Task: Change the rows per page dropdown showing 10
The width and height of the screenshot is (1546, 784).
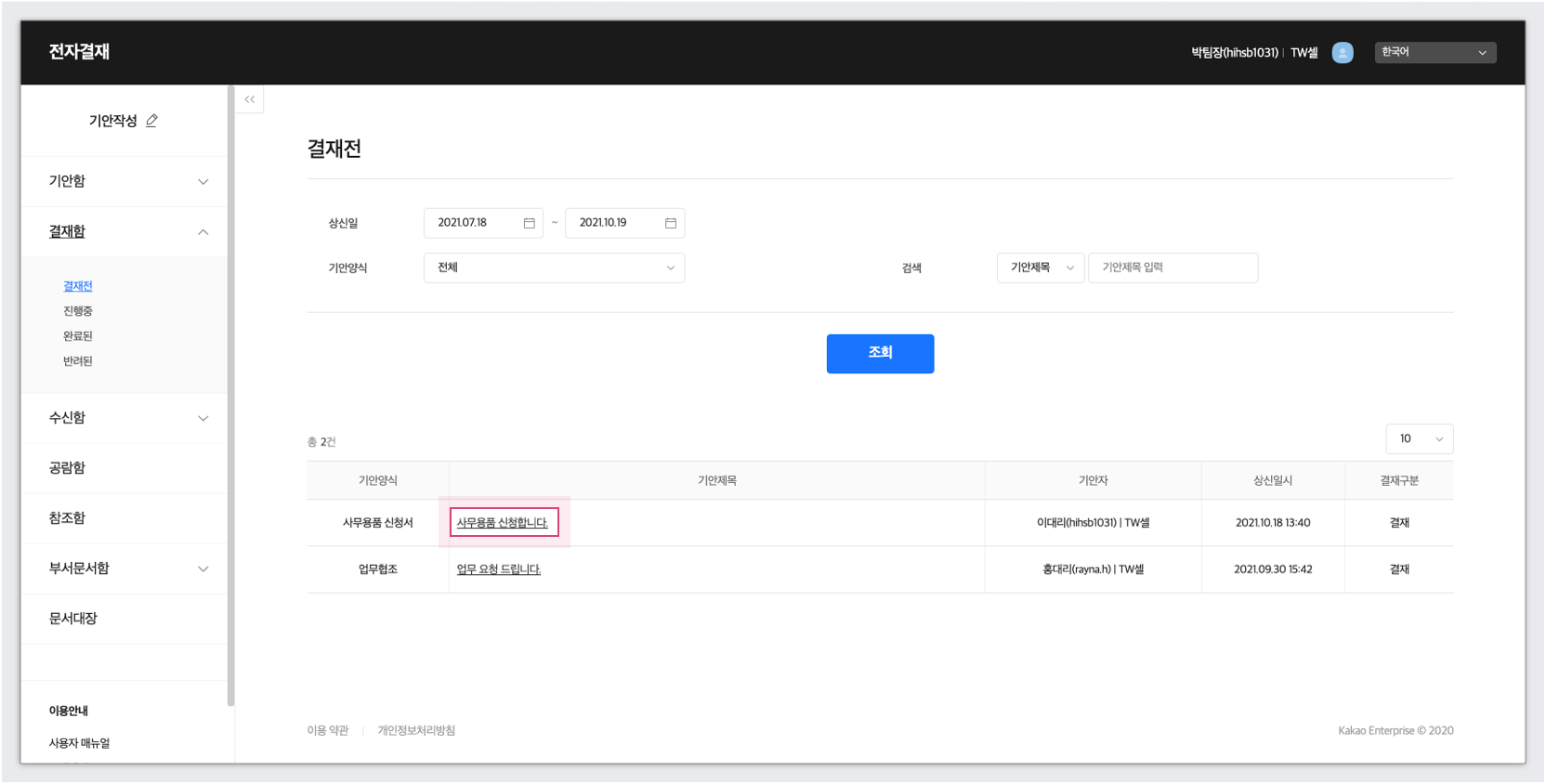Action: (x=1419, y=439)
